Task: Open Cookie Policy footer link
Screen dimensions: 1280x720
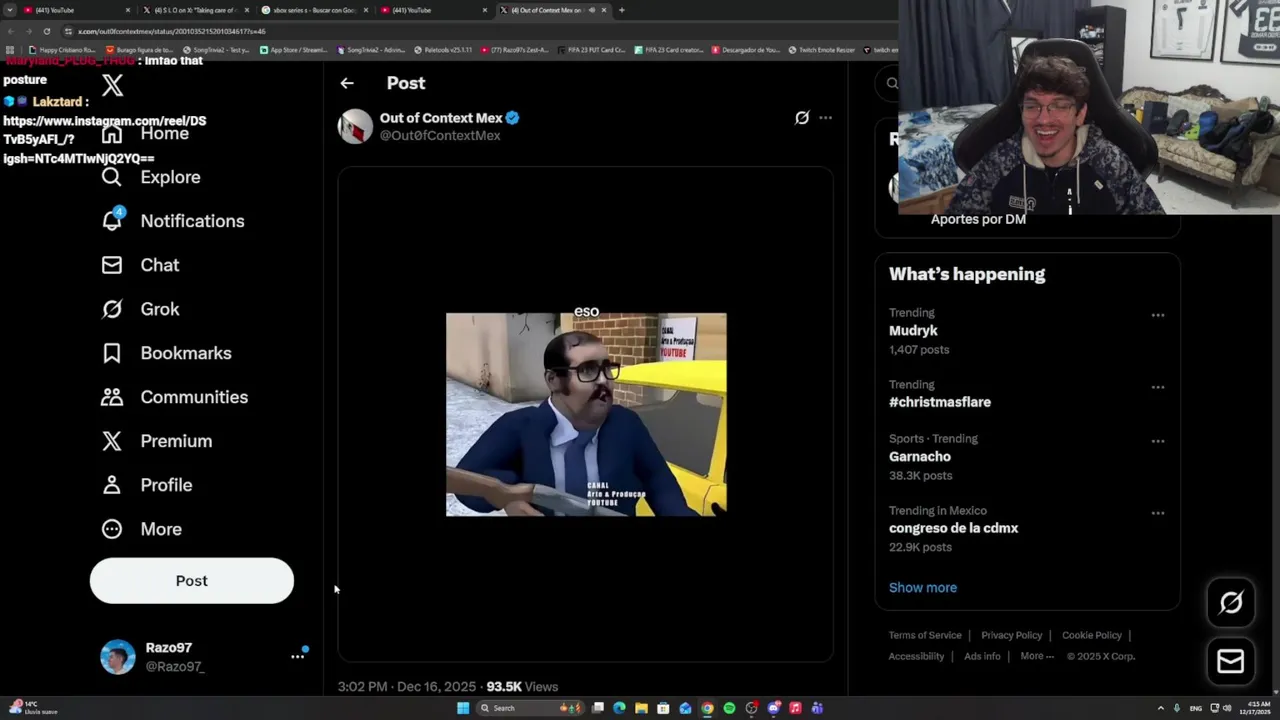Action: (1092, 636)
